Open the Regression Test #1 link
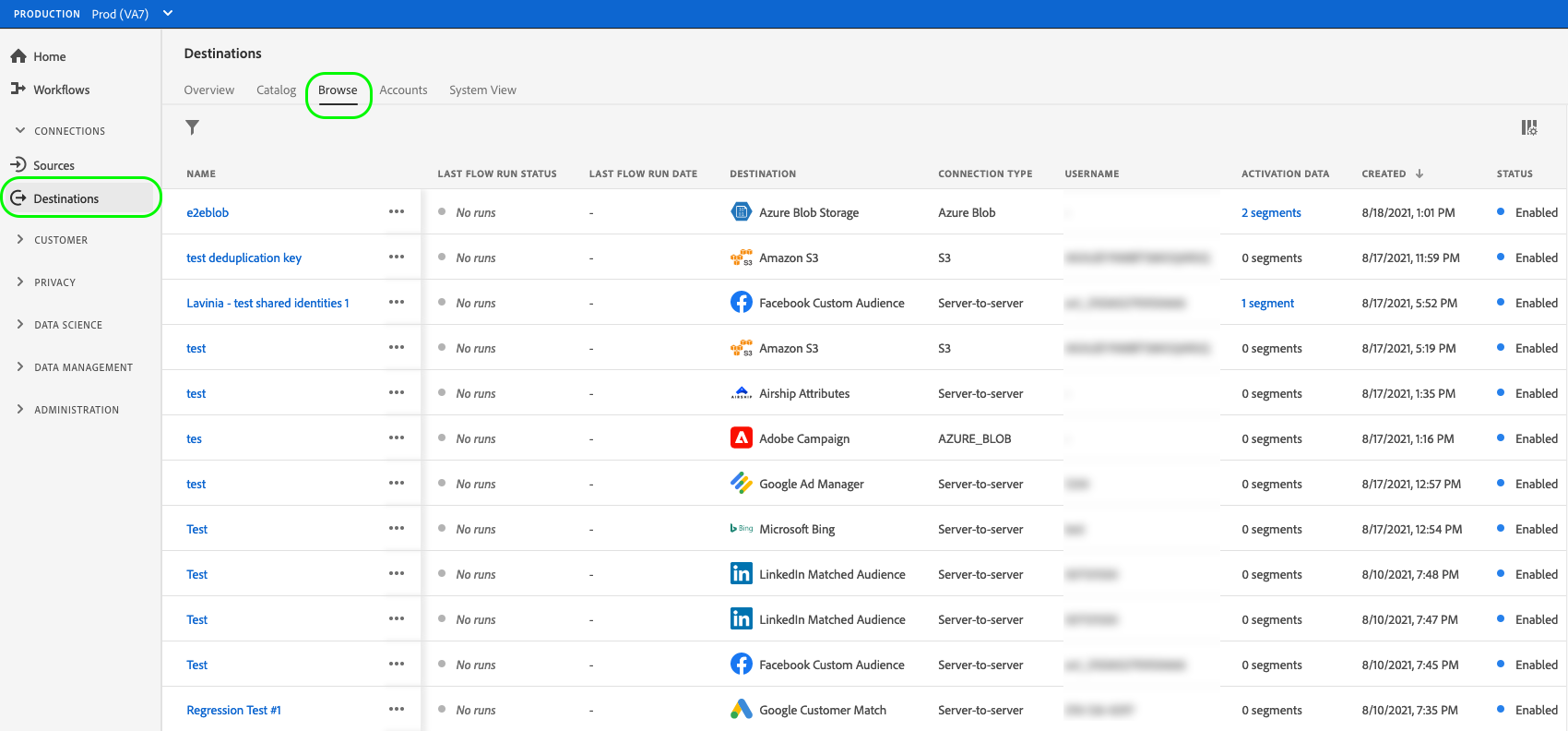The height and width of the screenshot is (731, 1568). coord(233,710)
